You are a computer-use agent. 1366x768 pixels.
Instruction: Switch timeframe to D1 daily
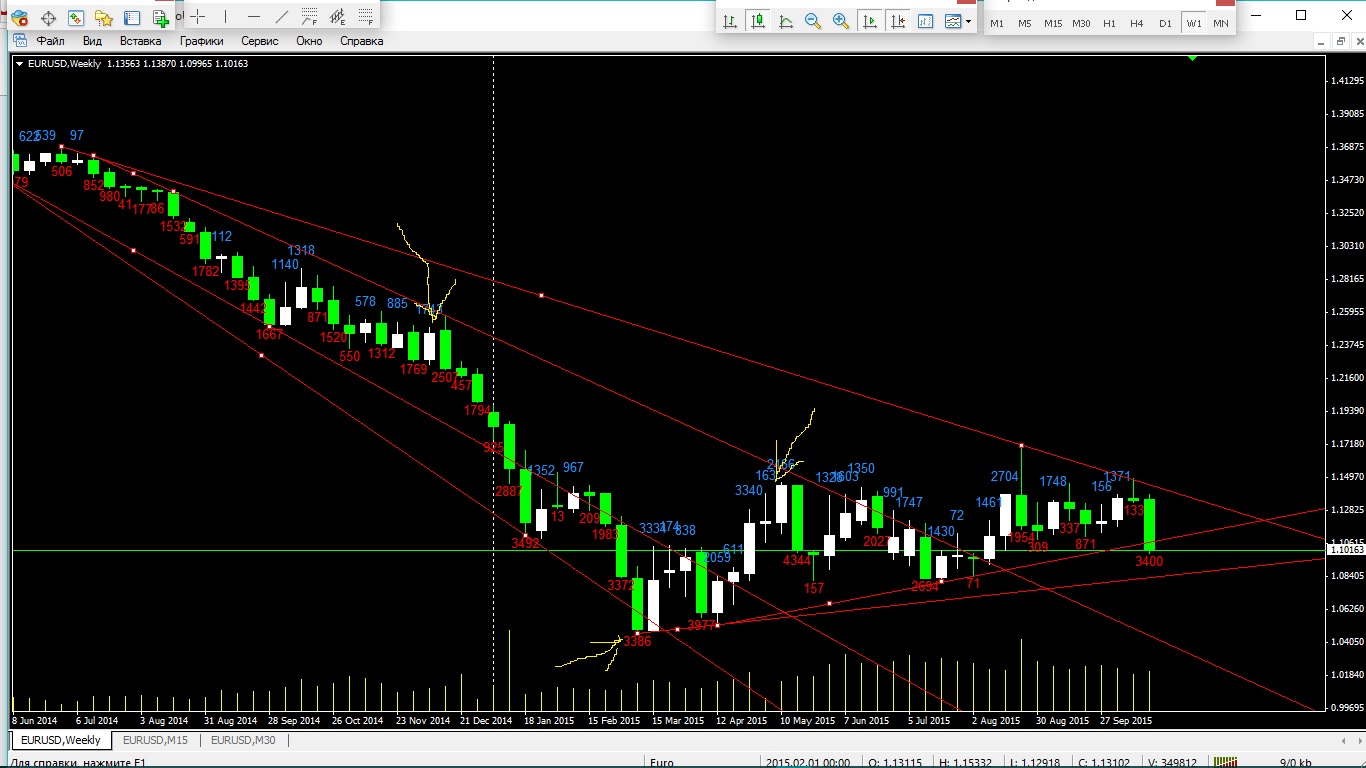[1165, 23]
